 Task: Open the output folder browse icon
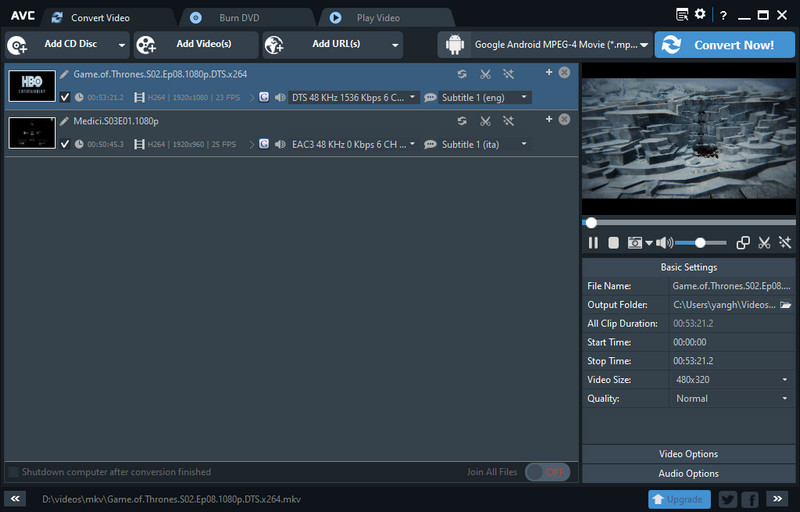786,305
